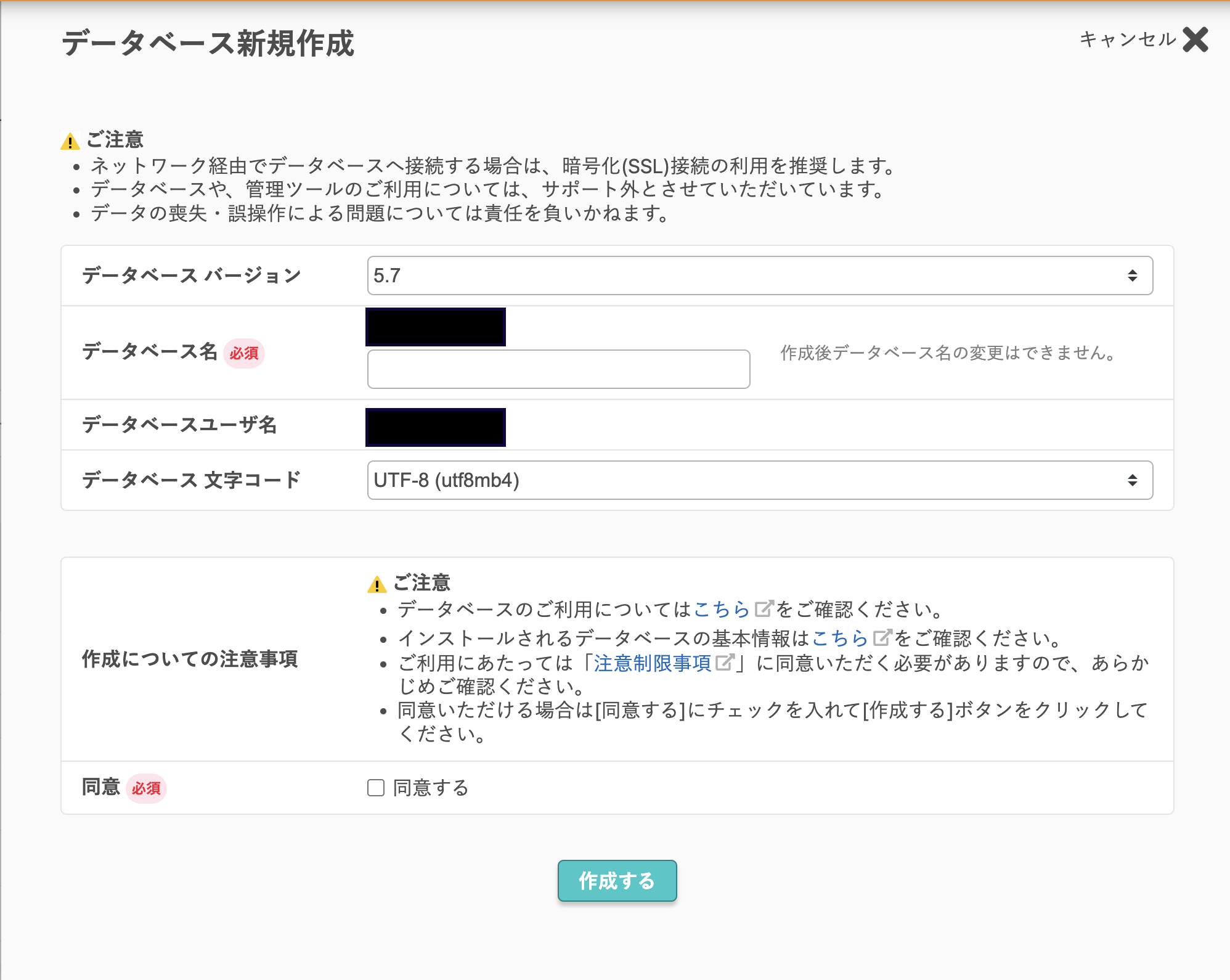This screenshot has width=1230, height=980.
Task: Click external link icon after first こちら
Action: (x=764, y=609)
